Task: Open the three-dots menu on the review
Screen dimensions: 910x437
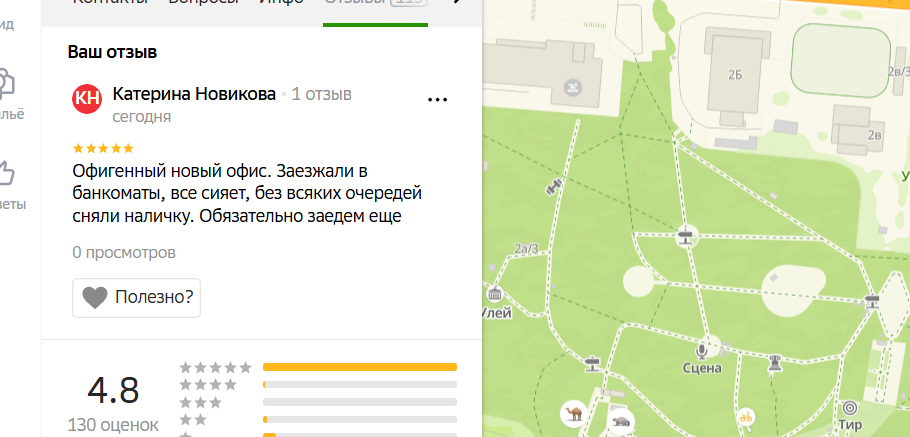Action: pos(437,100)
